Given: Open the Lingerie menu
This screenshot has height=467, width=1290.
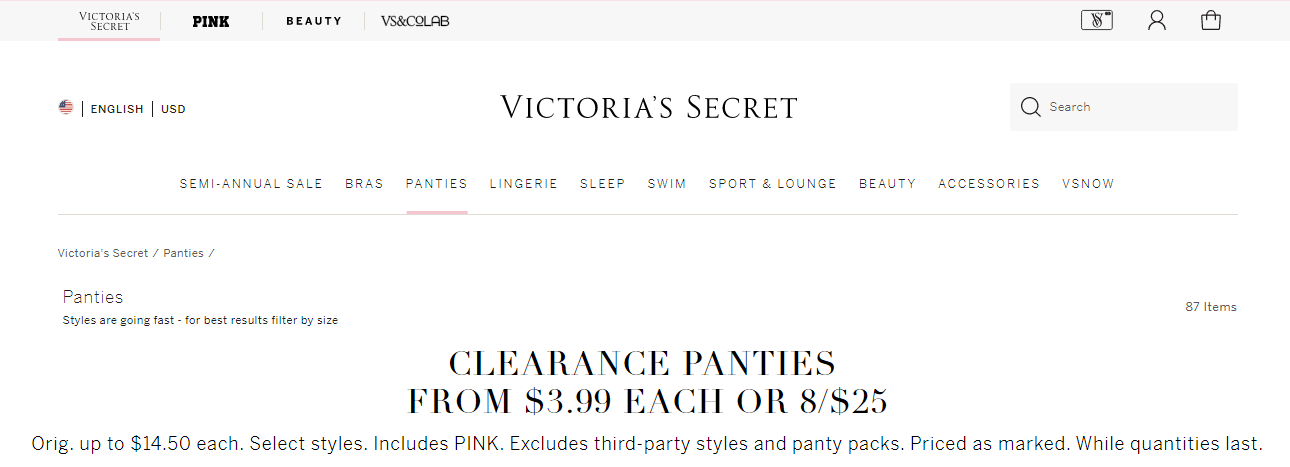Looking at the screenshot, I should pyautogui.click(x=524, y=184).
